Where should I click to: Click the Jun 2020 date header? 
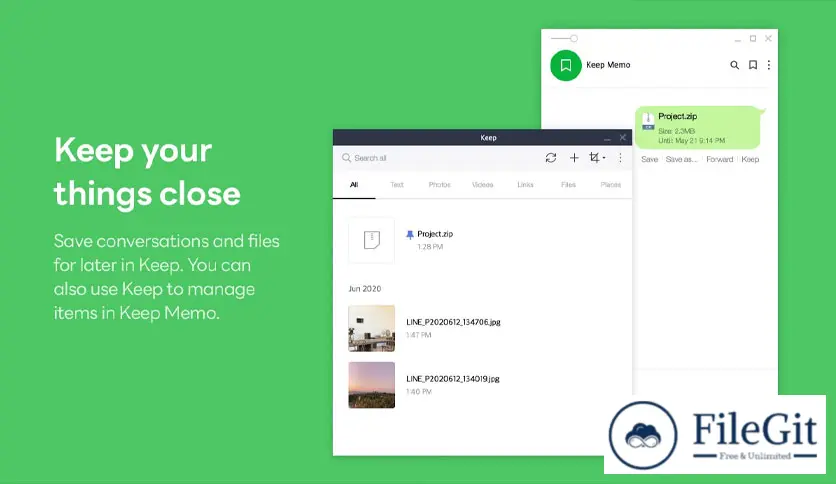(365, 289)
